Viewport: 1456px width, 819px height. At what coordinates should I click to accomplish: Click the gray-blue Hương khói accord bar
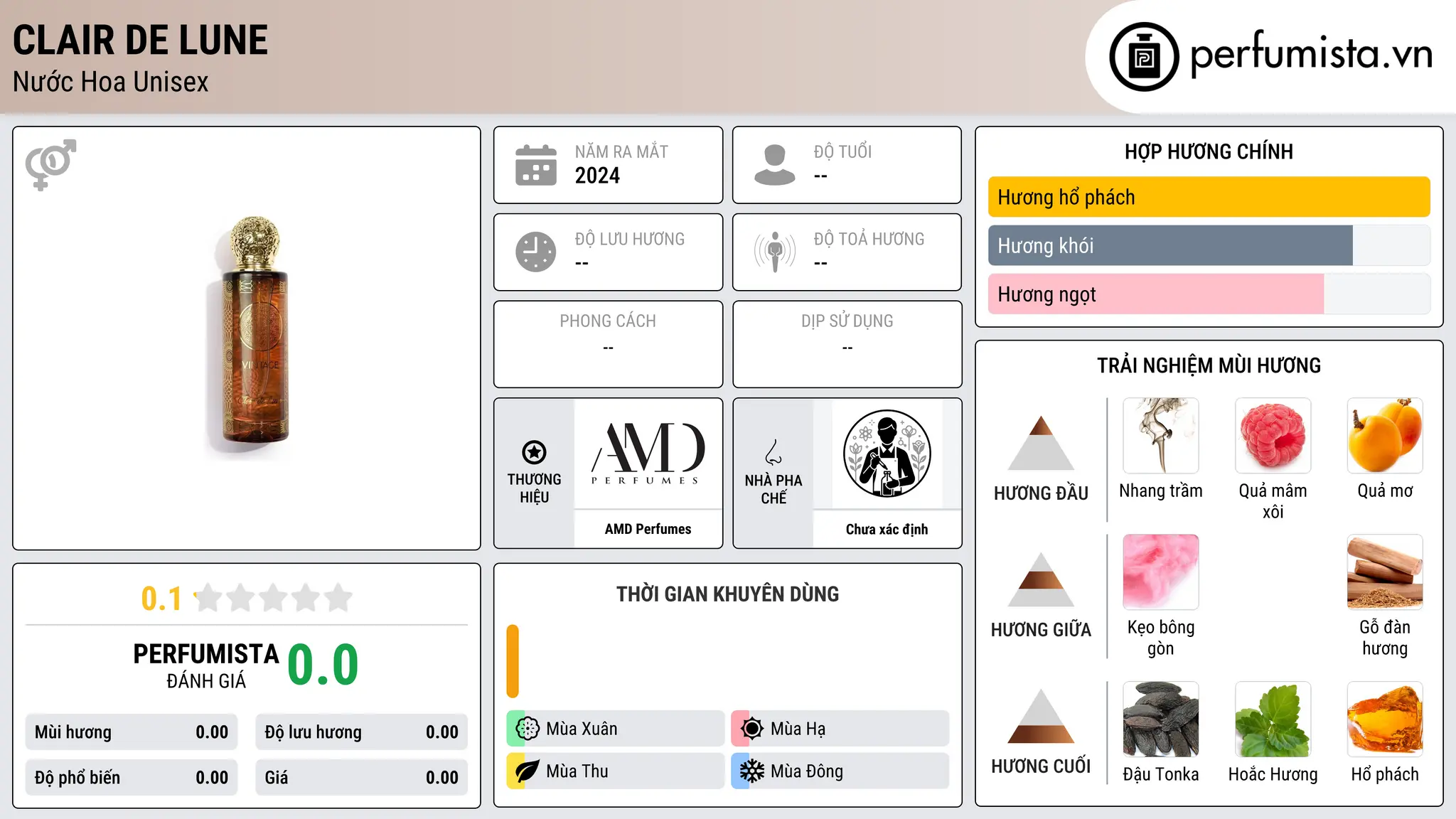(1170, 245)
